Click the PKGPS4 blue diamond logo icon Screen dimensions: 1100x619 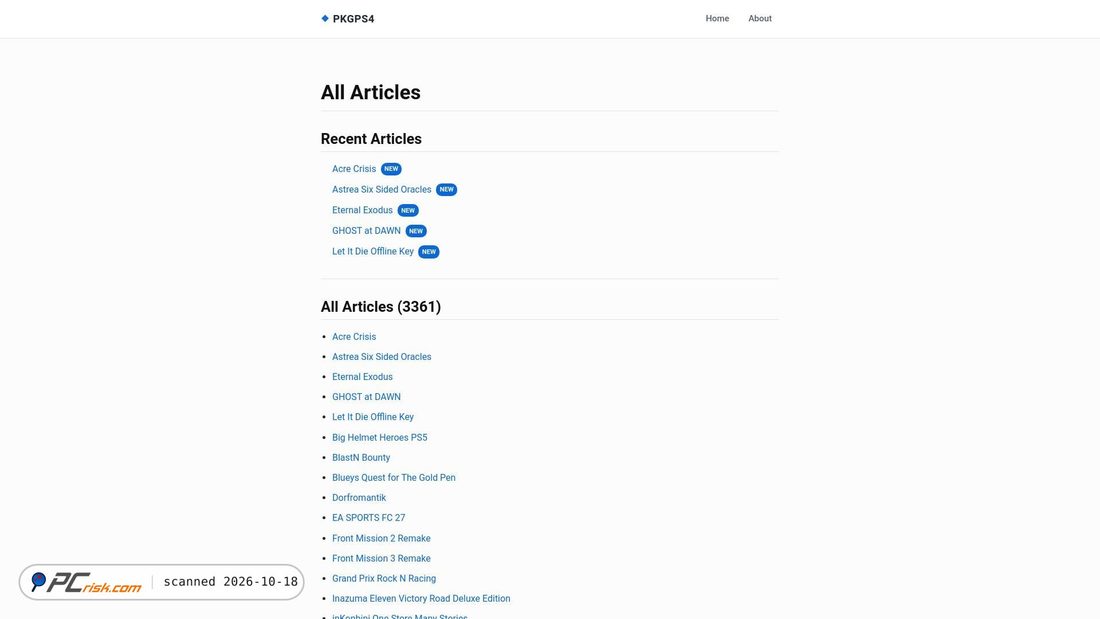[325, 18]
